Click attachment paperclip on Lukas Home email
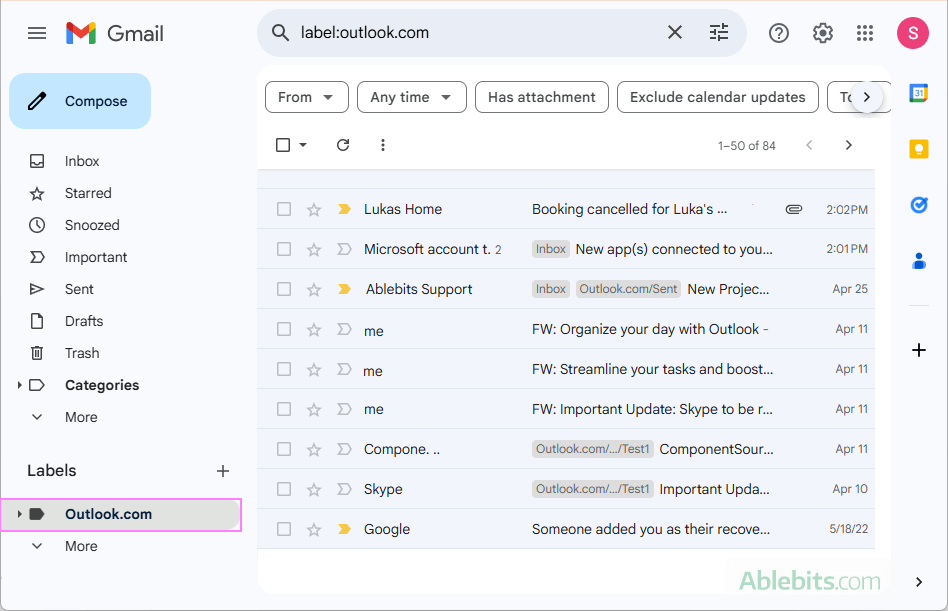948x611 pixels. pyautogui.click(x=794, y=209)
